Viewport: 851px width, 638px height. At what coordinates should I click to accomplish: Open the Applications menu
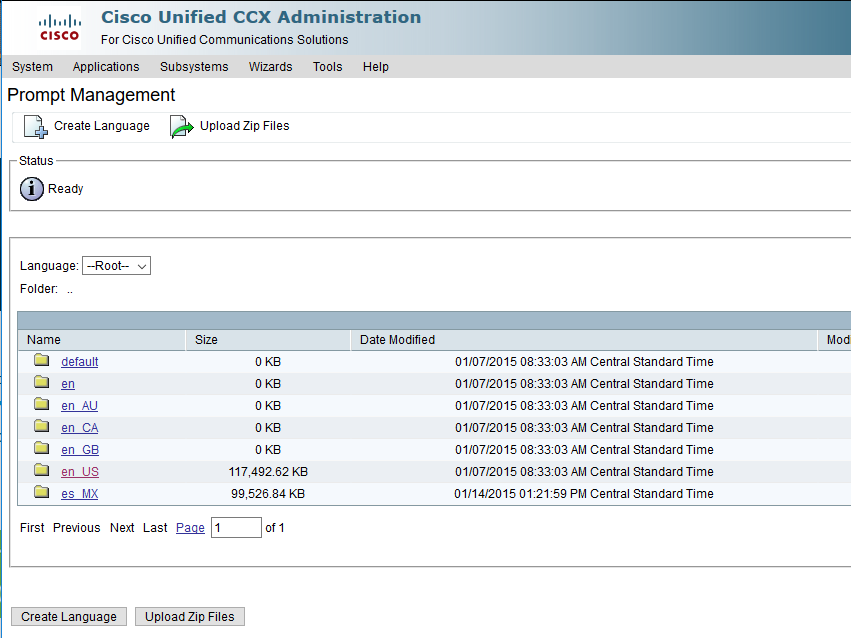106,67
